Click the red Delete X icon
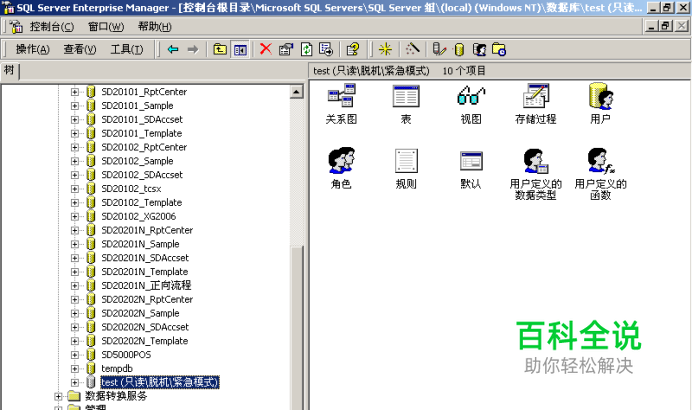This screenshot has height=410, width=692. (x=266, y=49)
